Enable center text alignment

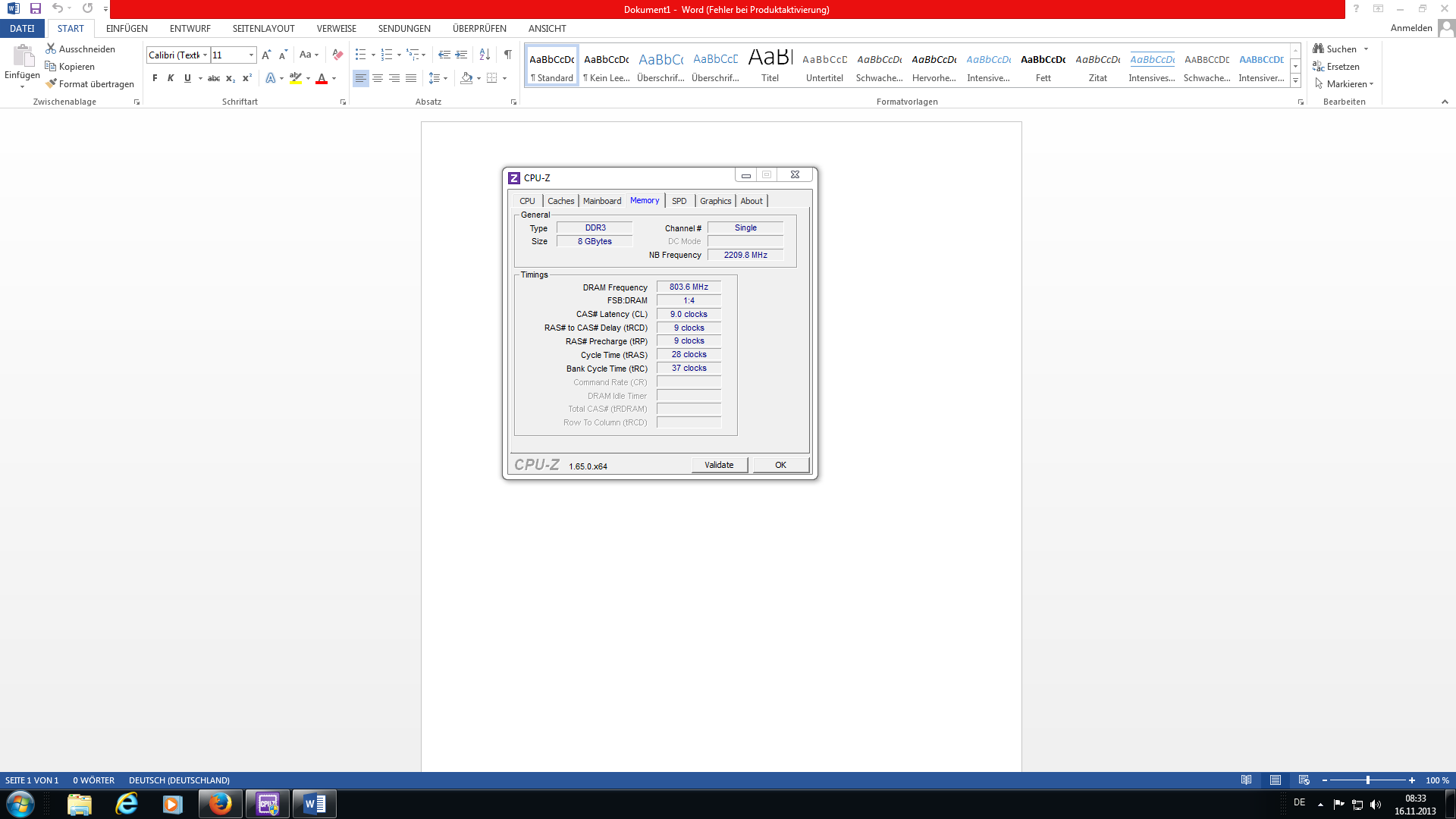[378, 78]
